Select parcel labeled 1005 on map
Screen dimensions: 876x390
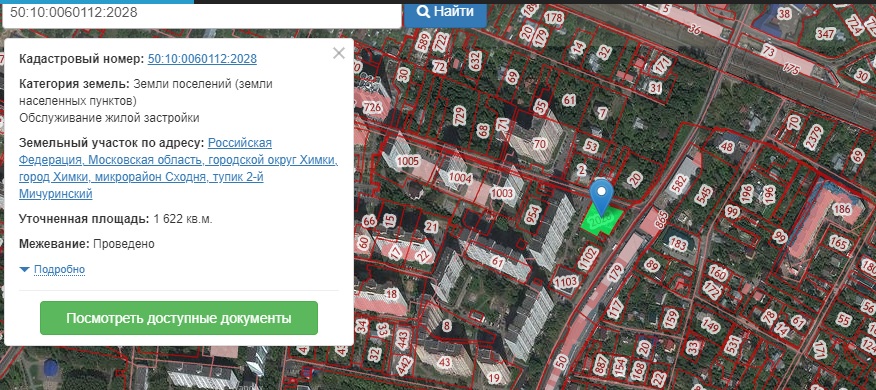coord(408,161)
